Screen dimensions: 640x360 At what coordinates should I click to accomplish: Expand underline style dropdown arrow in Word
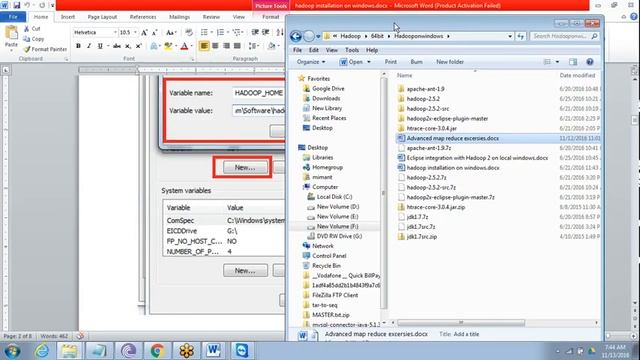tap(108, 46)
